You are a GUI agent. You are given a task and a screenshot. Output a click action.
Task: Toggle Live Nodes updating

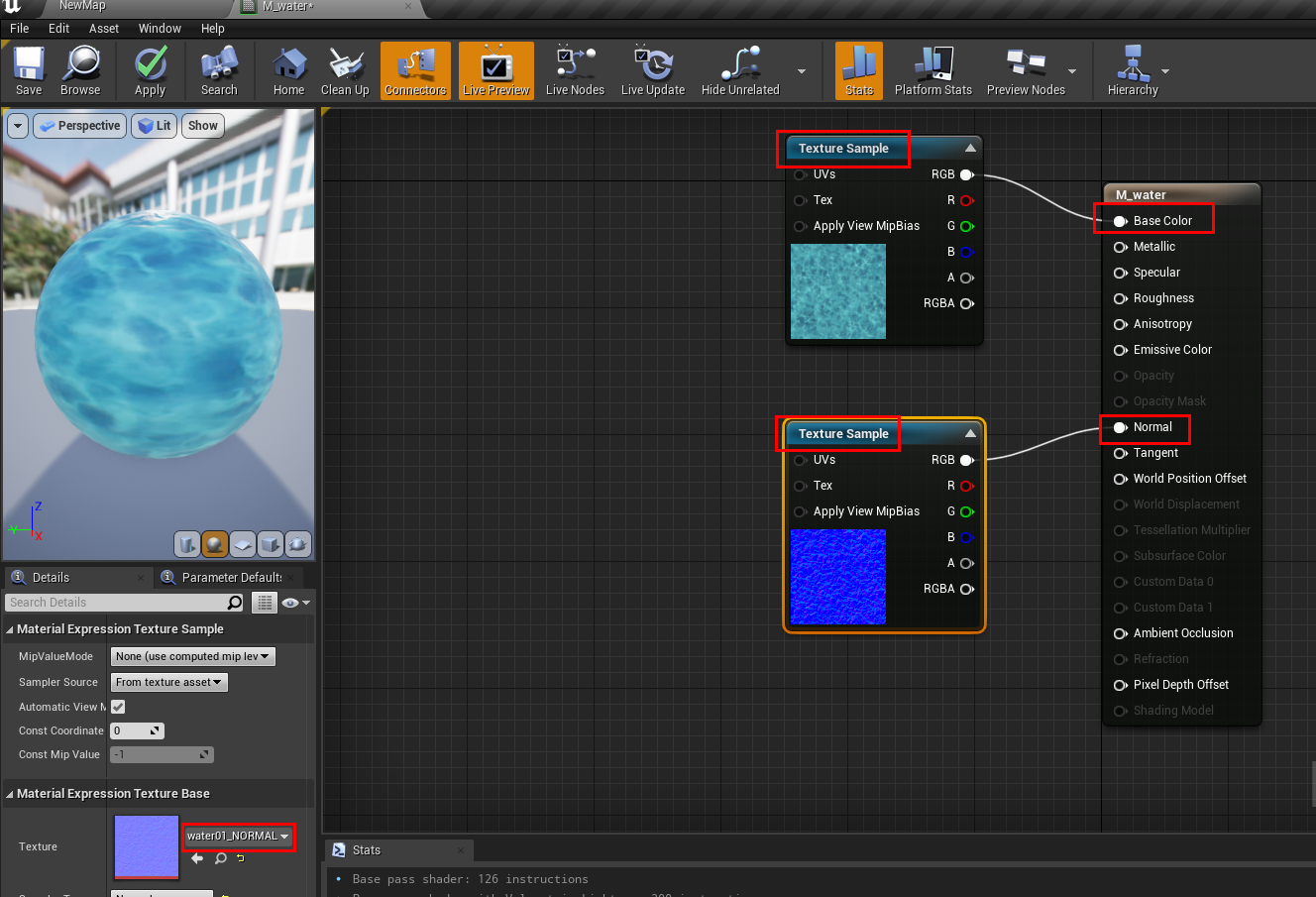point(575,71)
